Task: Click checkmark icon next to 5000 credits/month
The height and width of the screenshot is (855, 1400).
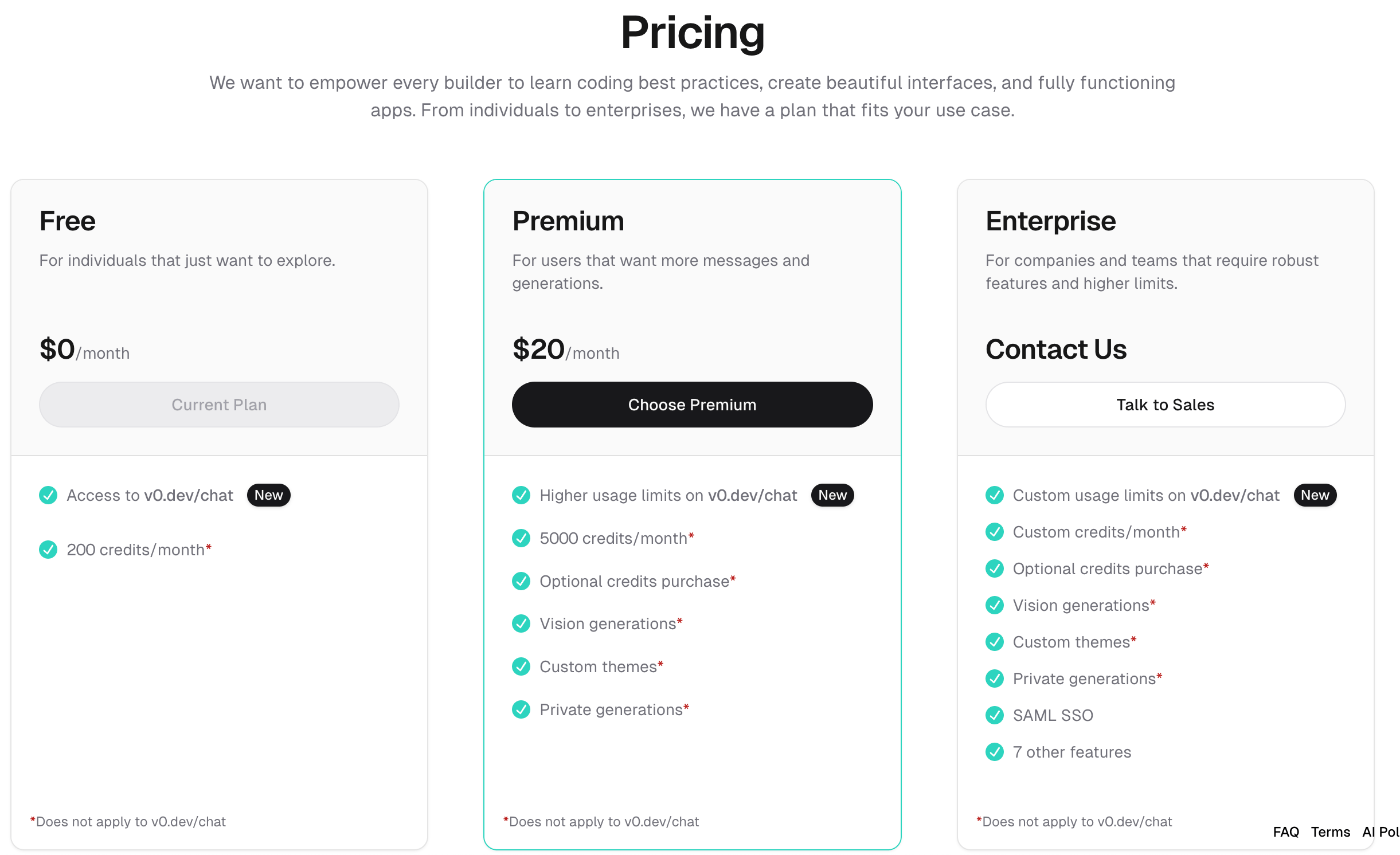Action: pos(521,538)
